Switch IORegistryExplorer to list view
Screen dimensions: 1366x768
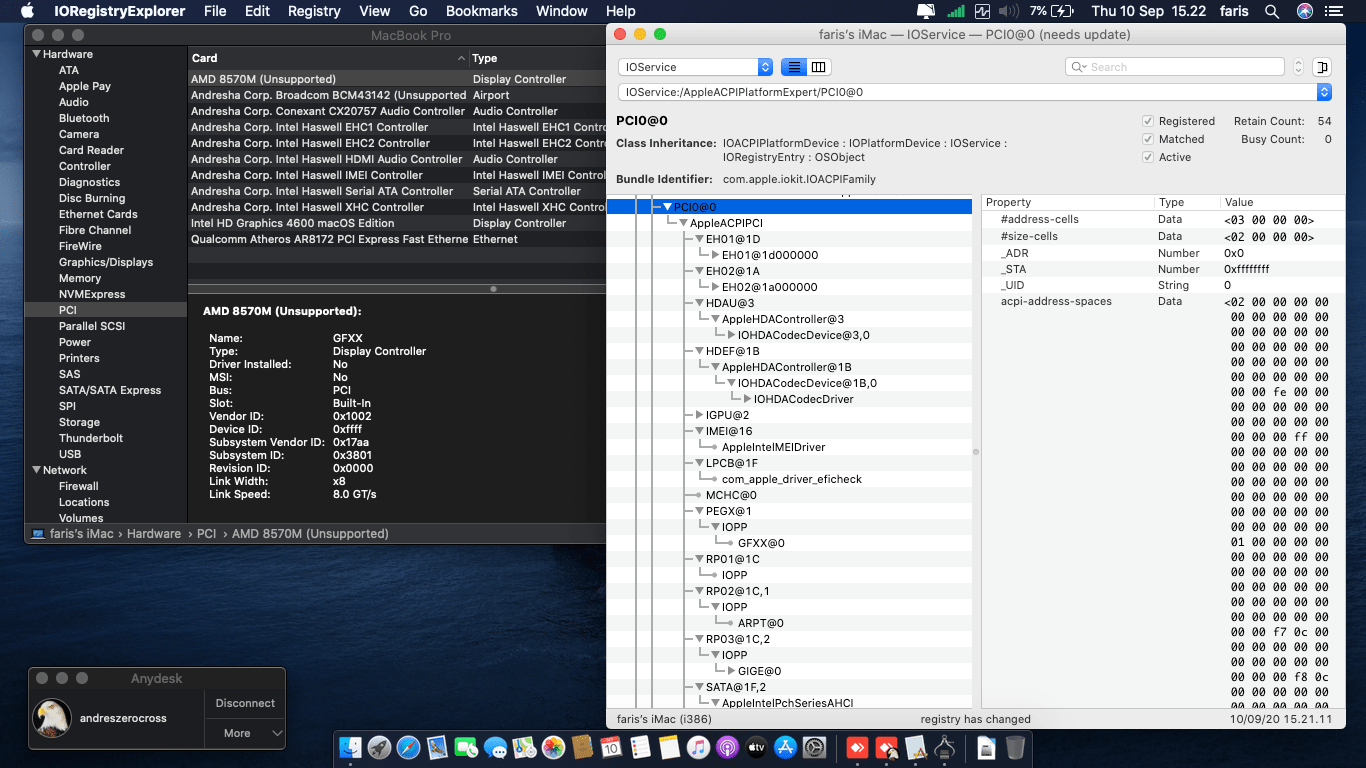[x=794, y=67]
